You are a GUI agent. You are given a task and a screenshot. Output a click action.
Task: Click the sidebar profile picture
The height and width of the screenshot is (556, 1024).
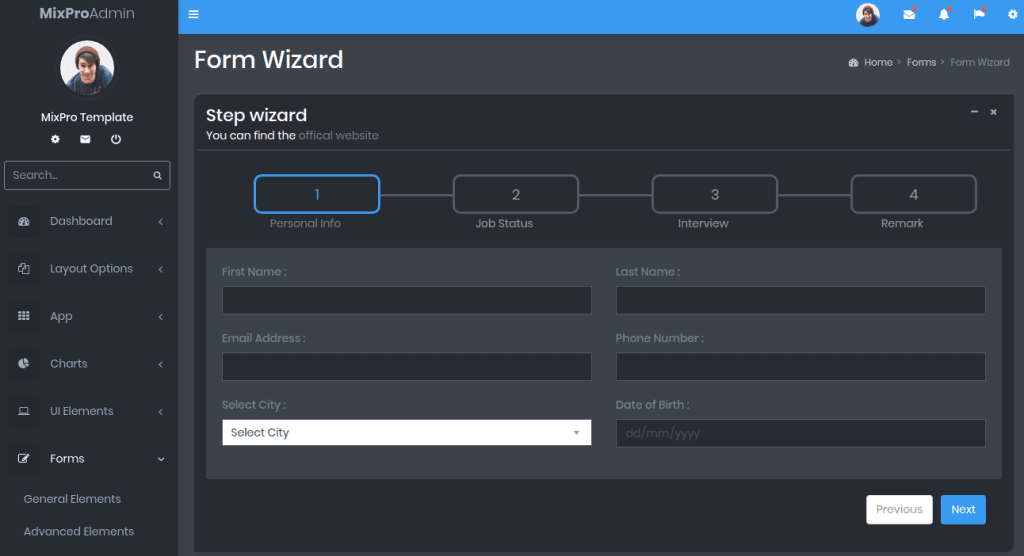tap(87, 67)
